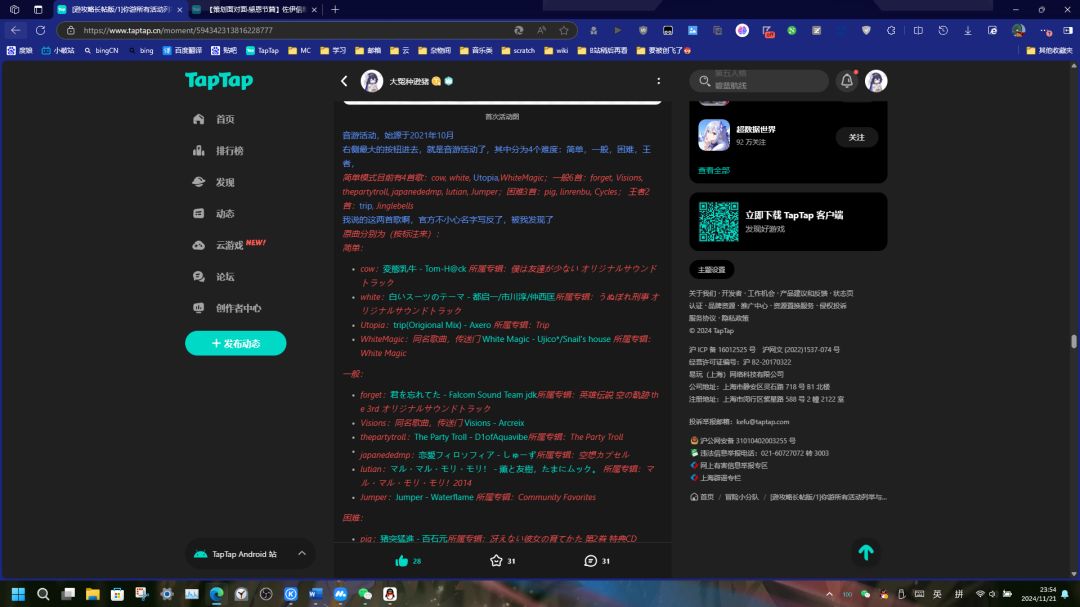Open the scratch bookmarks folder
The image size is (1080, 607).
518,50
